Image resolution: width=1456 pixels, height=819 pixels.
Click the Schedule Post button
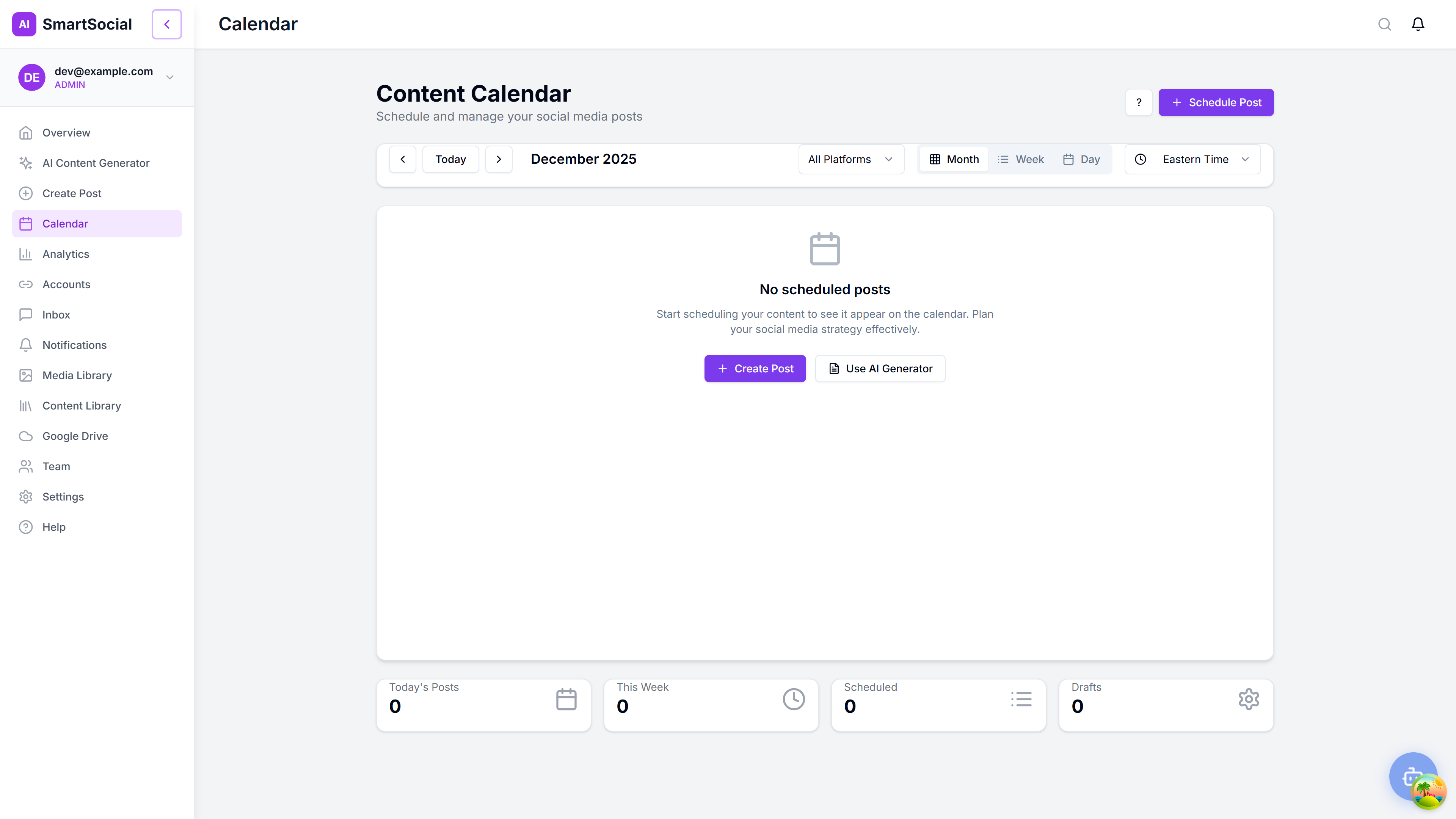pyautogui.click(x=1216, y=102)
